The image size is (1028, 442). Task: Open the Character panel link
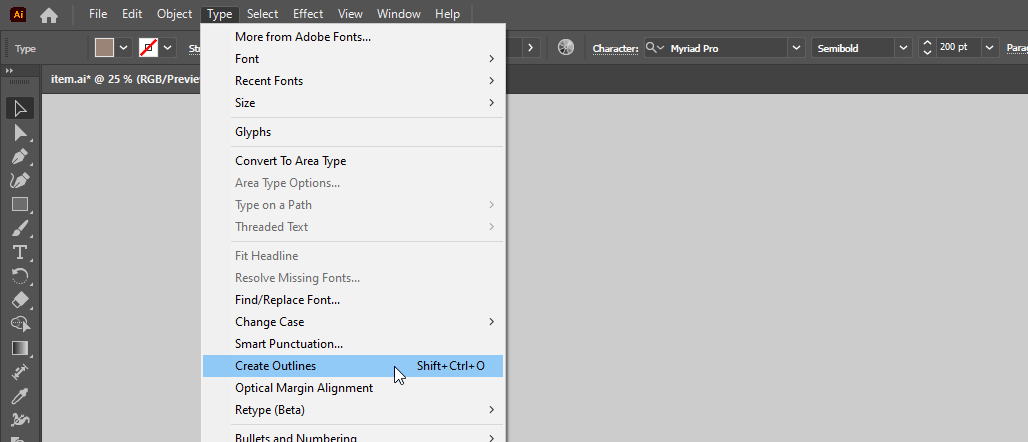pyautogui.click(x=615, y=49)
